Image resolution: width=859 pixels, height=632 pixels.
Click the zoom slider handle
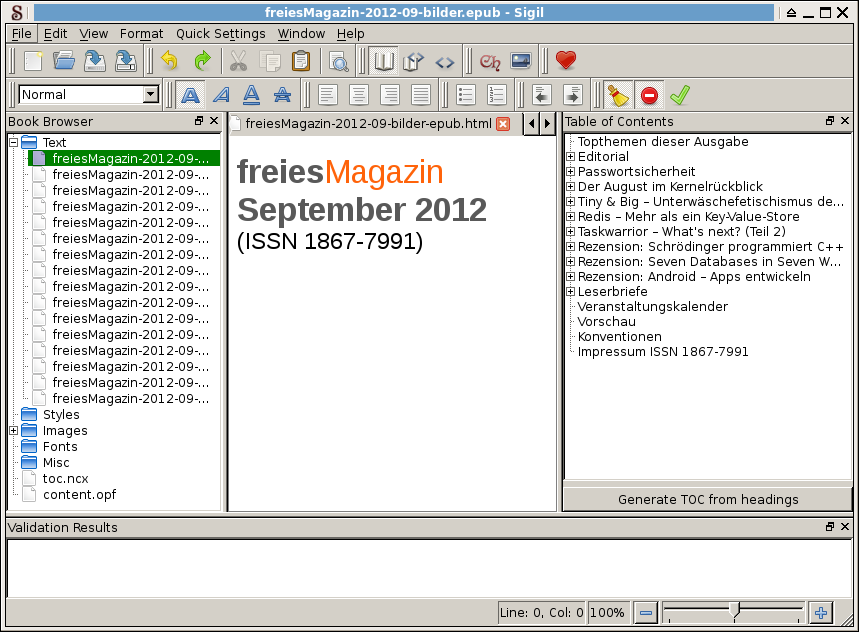tap(736, 611)
